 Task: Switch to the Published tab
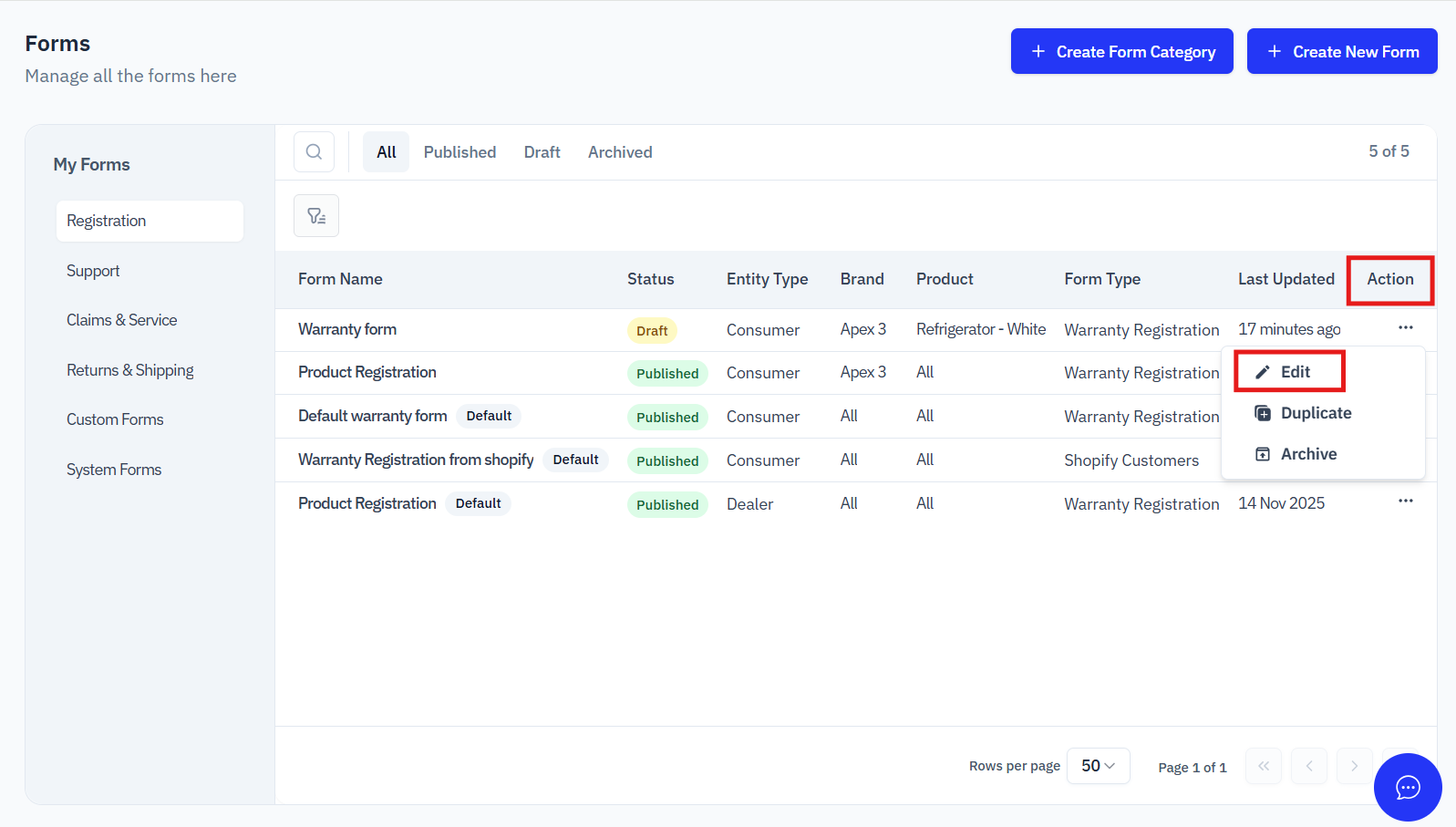click(x=460, y=152)
